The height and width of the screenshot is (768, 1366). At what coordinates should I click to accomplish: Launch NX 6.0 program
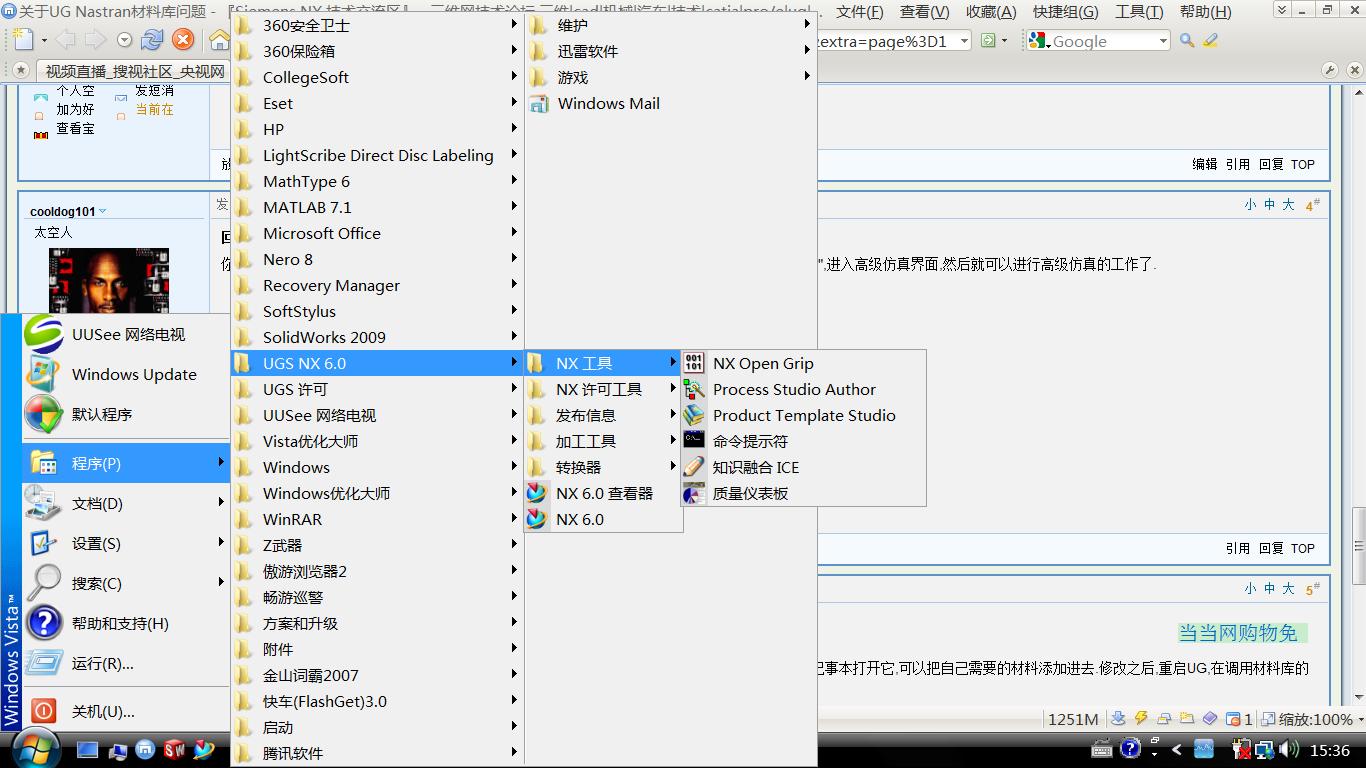(603, 519)
